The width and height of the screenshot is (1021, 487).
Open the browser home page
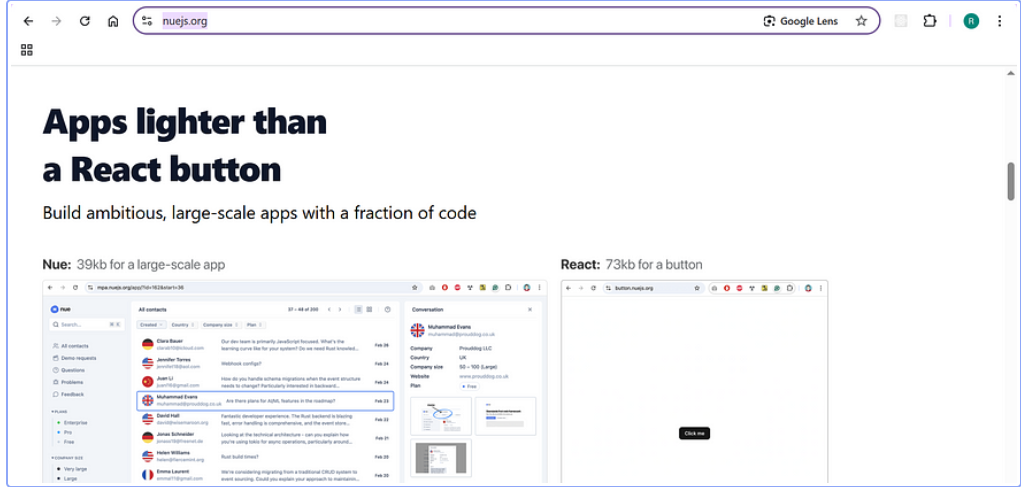pyautogui.click(x=113, y=21)
